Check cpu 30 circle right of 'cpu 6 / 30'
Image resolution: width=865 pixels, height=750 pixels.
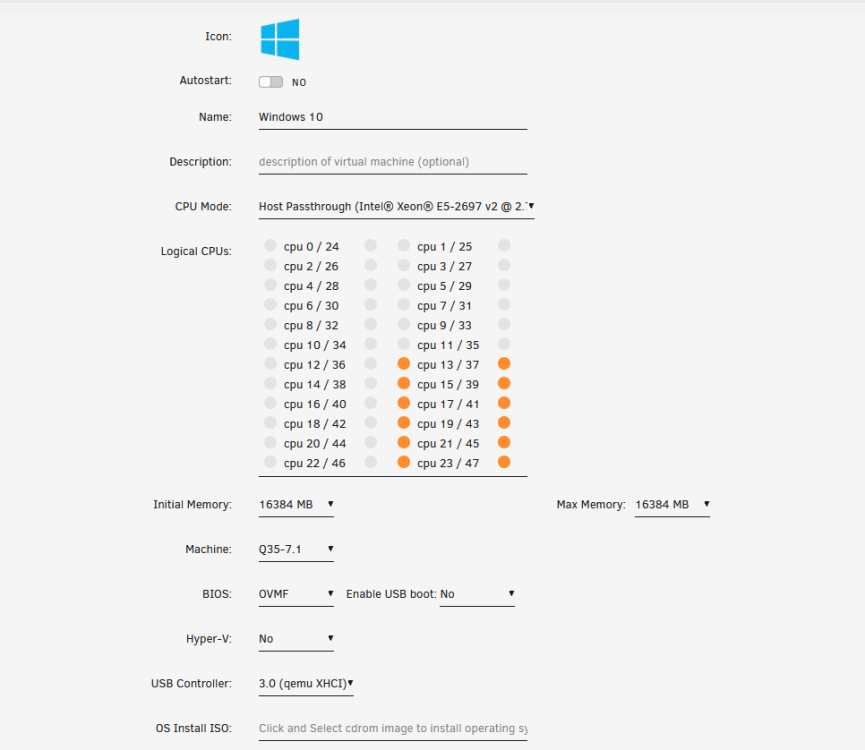pyautogui.click(x=371, y=304)
